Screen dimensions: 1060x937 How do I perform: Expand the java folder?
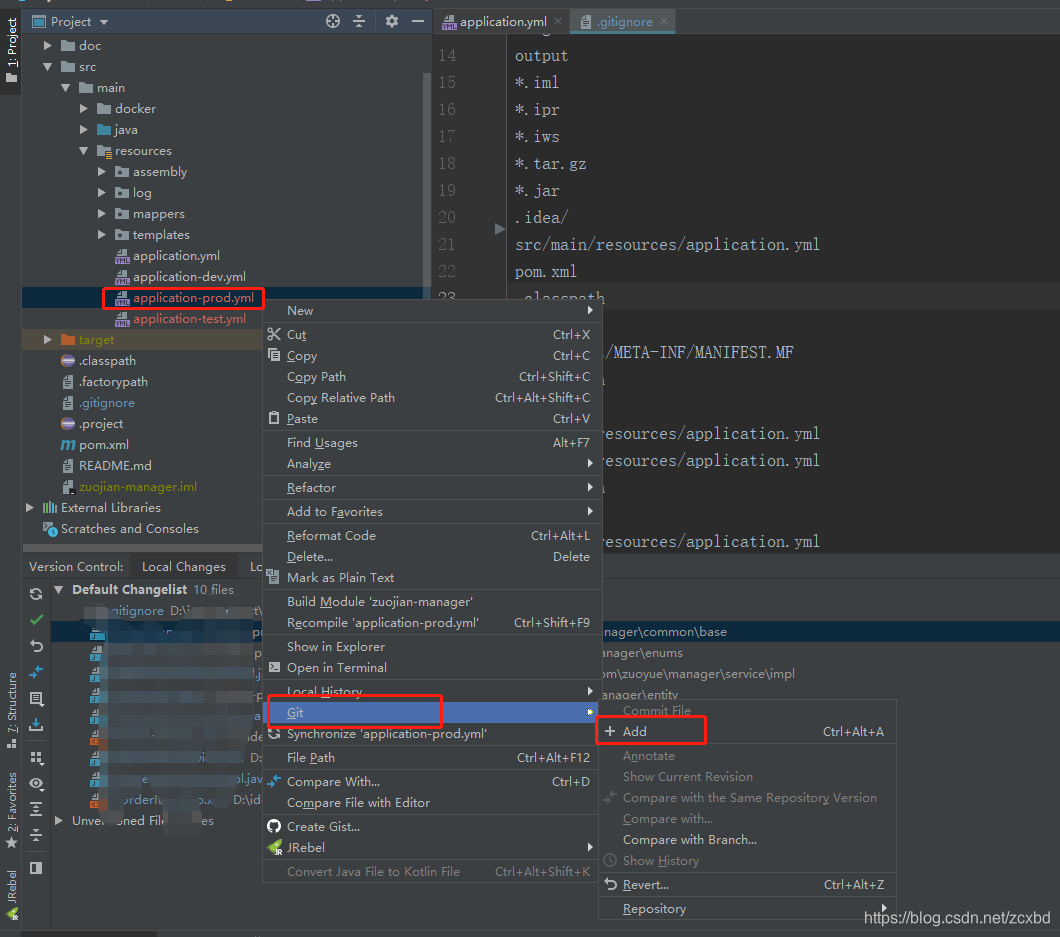[x=84, y=129]
